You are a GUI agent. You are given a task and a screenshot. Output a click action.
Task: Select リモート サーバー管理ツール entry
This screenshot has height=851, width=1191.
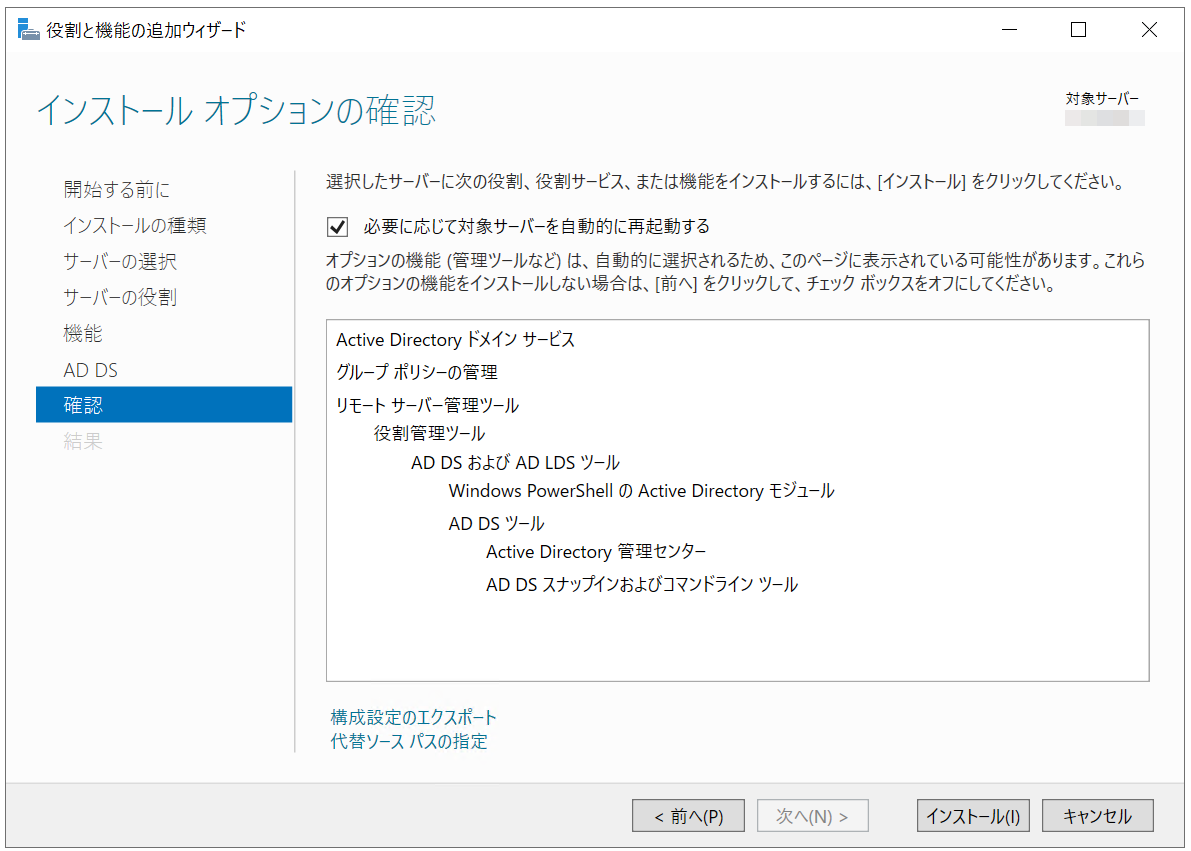pos(428,405)
